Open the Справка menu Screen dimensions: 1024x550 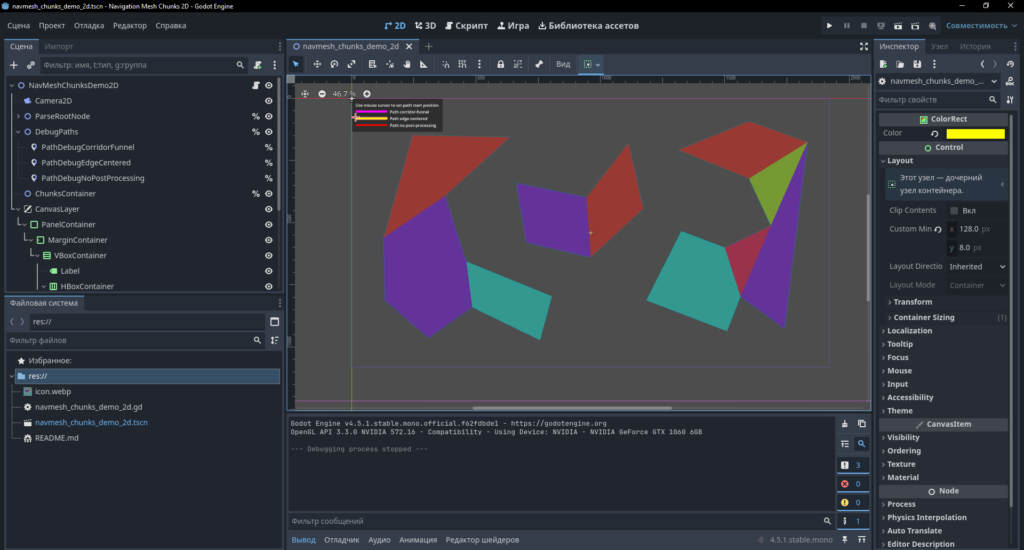click(x=171, y=25)
